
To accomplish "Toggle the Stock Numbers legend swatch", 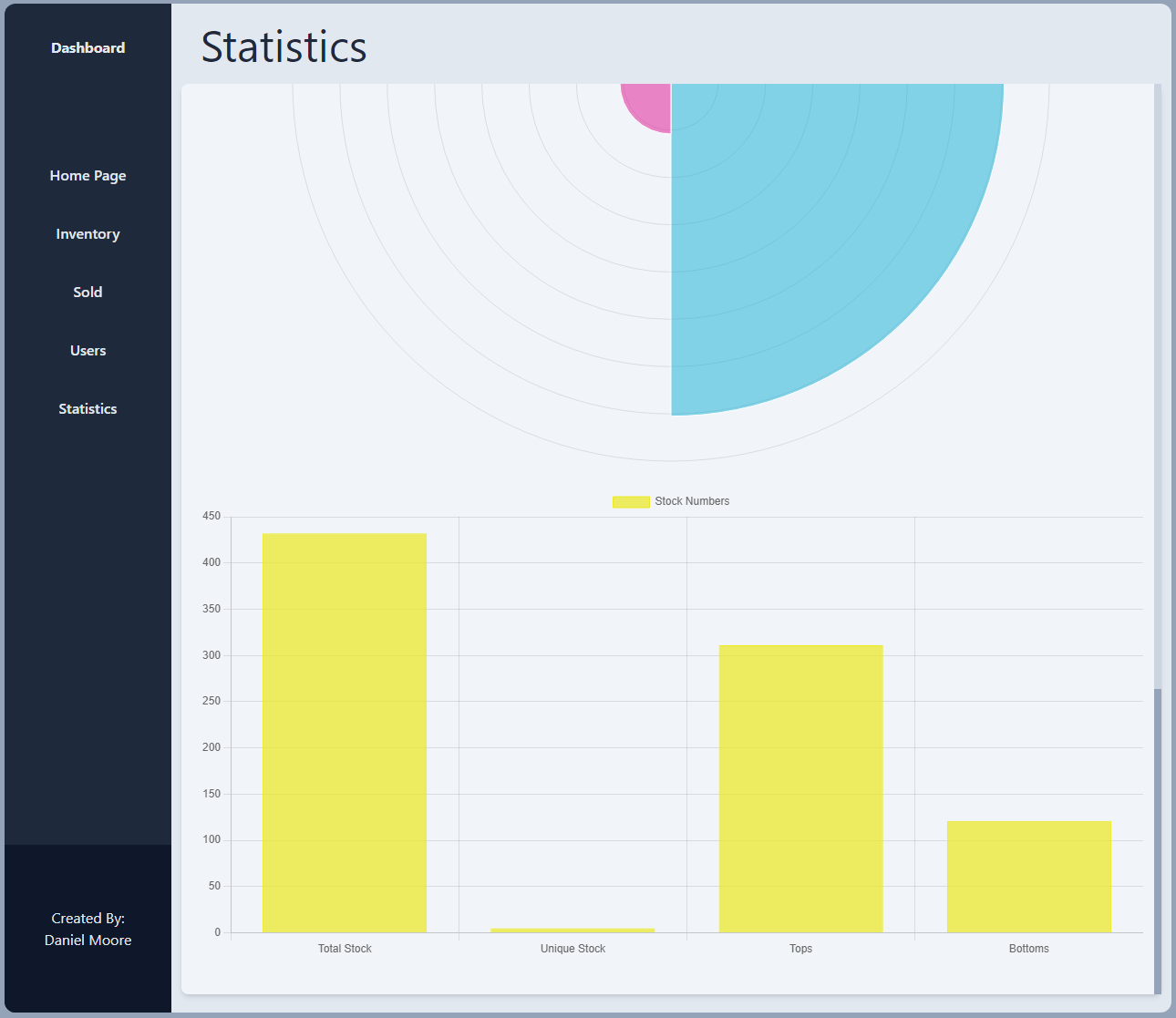I will click(x=631, y=501).
